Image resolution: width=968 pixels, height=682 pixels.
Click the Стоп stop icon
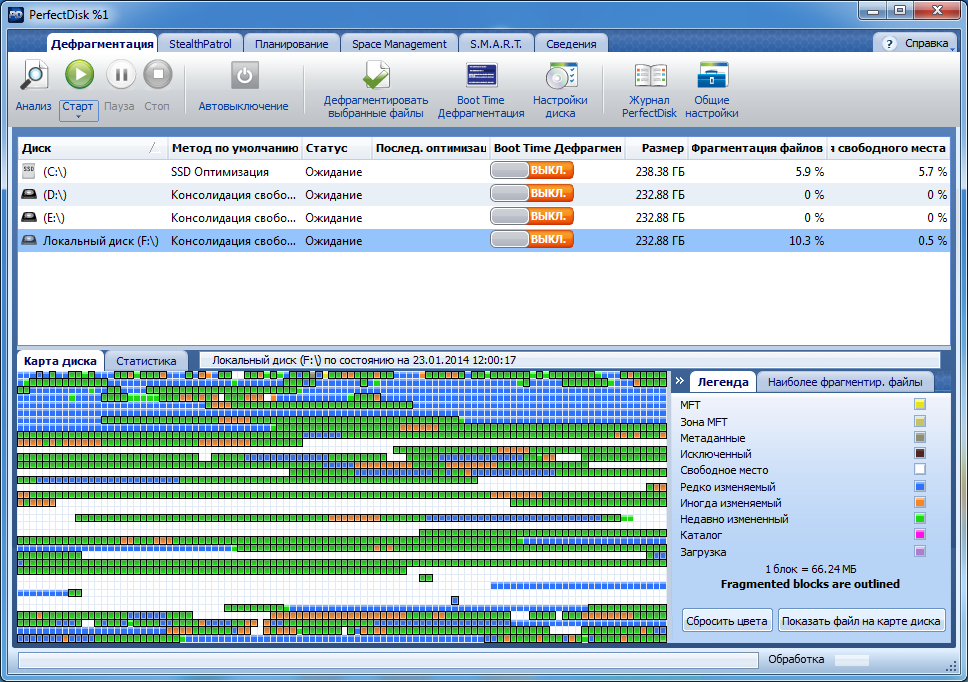pos(158,75)
